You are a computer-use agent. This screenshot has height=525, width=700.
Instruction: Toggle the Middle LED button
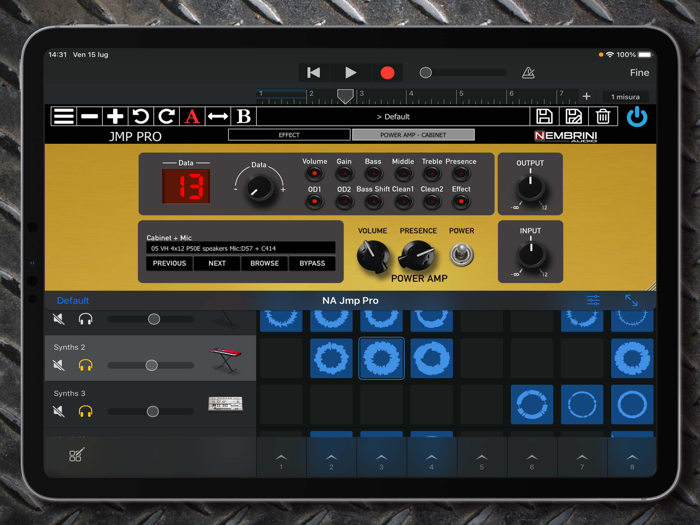(x=403, y=173)
